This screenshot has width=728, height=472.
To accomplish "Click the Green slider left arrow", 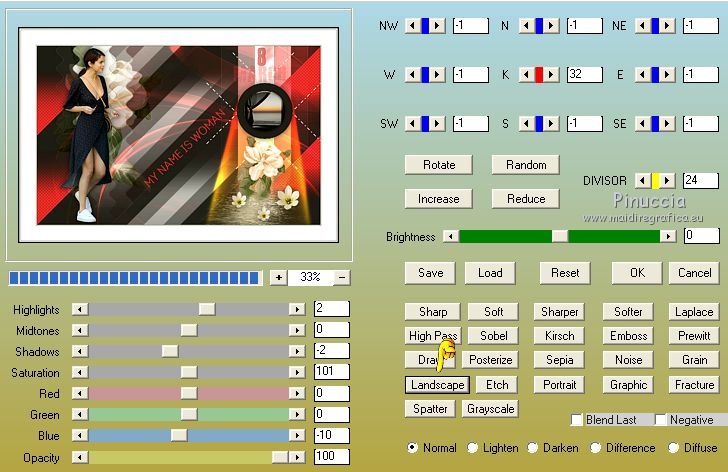I will coord(80,414).
